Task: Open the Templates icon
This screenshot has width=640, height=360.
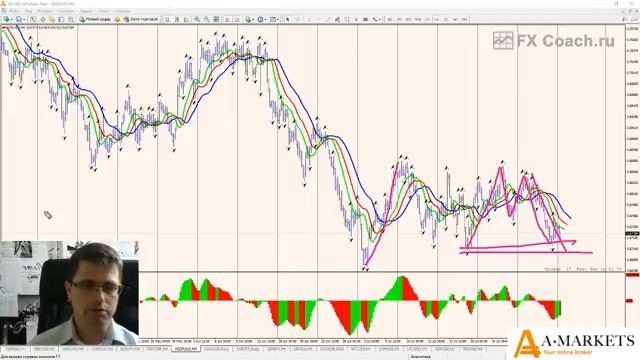Action: (x=272, y=19)
